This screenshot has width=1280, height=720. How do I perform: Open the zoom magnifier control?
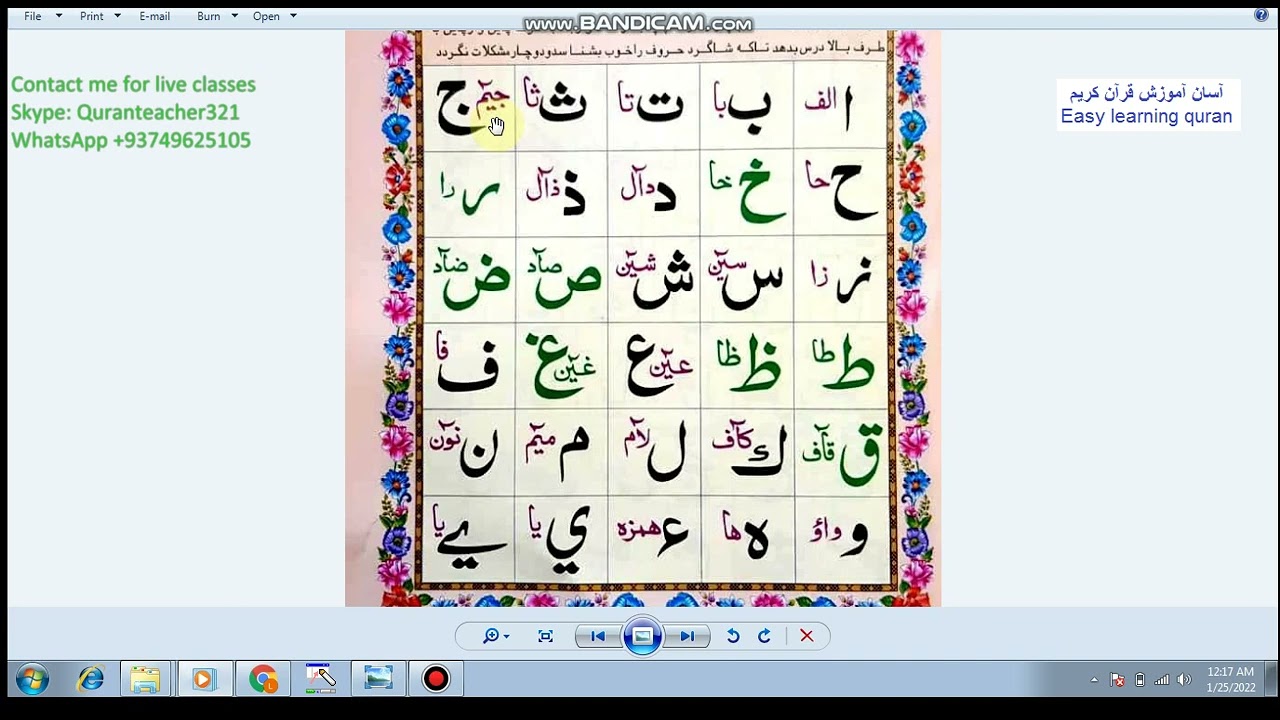pyautogui.click(x=495, y=636)
